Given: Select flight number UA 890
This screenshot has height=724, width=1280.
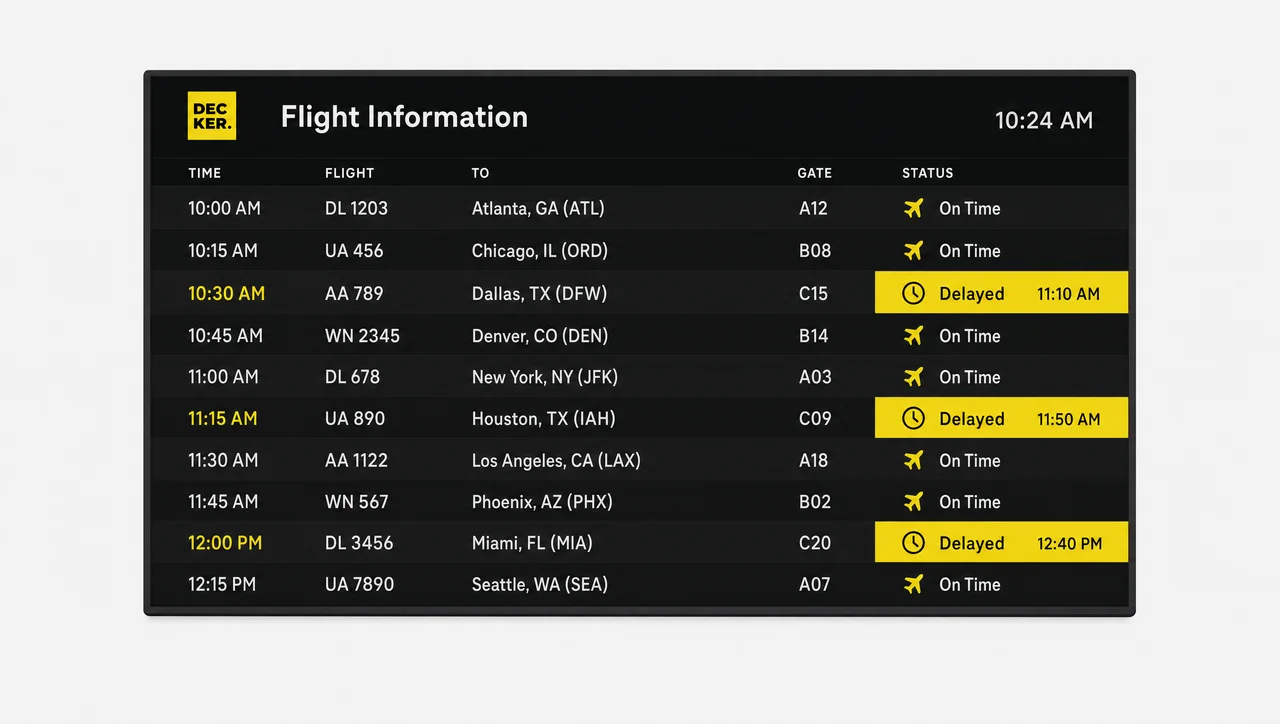Looking at the screenshot, I should (x=355, y=419).
